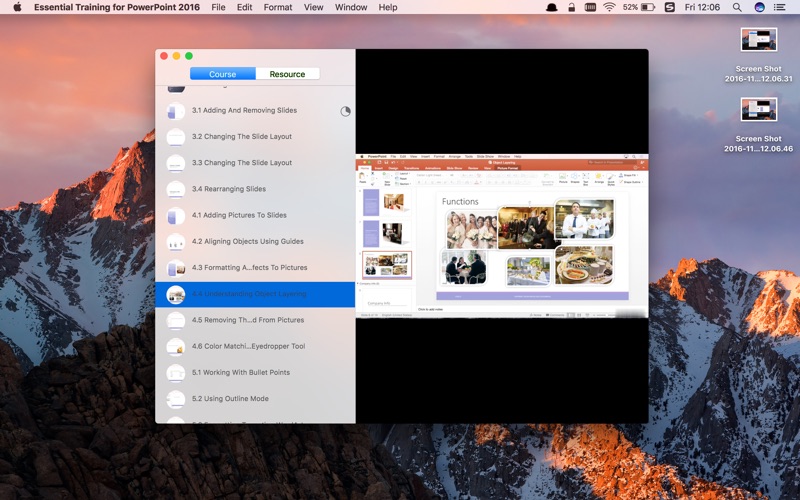Viewport: 800px width, 500px height.
Task: Click thumbnail of lesson 3.2 Changing The Slide Layout
Action: pyautogui.click(x=176, y=137)
